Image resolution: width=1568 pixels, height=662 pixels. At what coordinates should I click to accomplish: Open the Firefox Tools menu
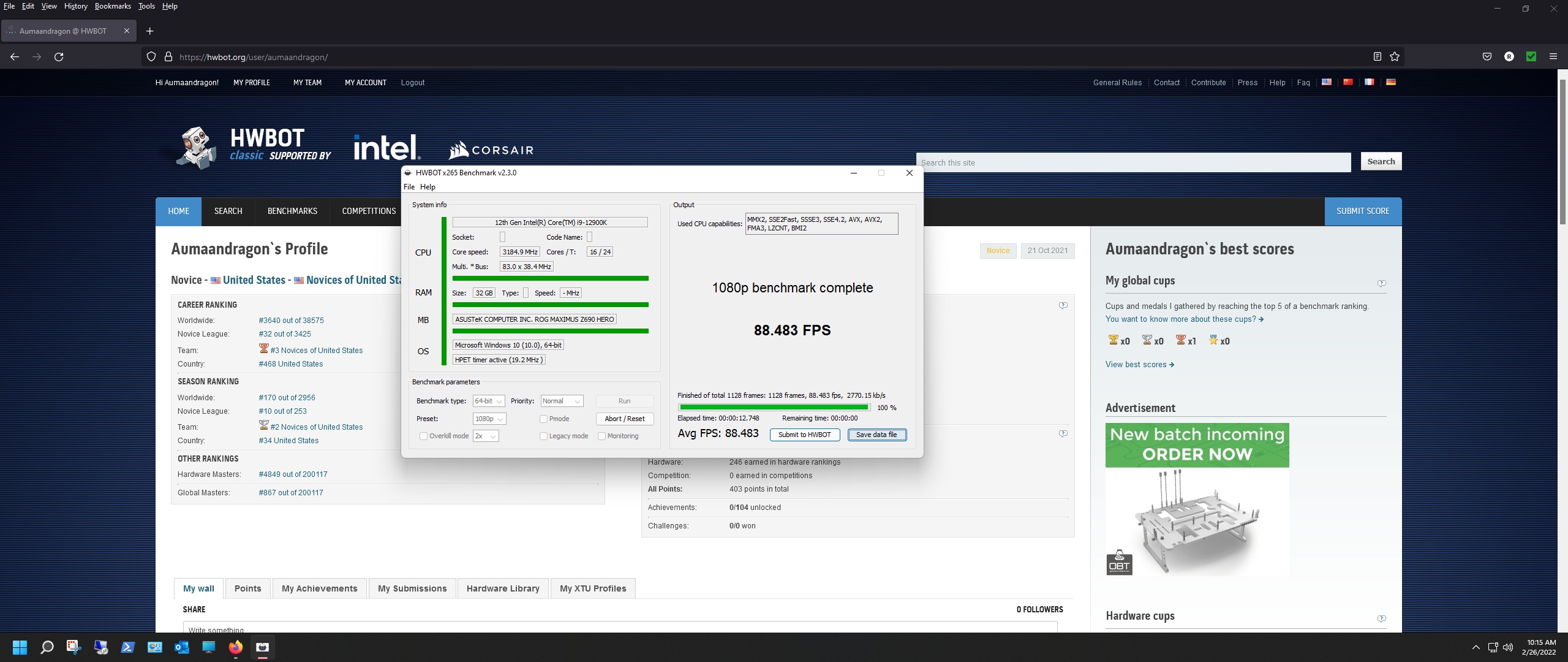[x=146, y=6]
